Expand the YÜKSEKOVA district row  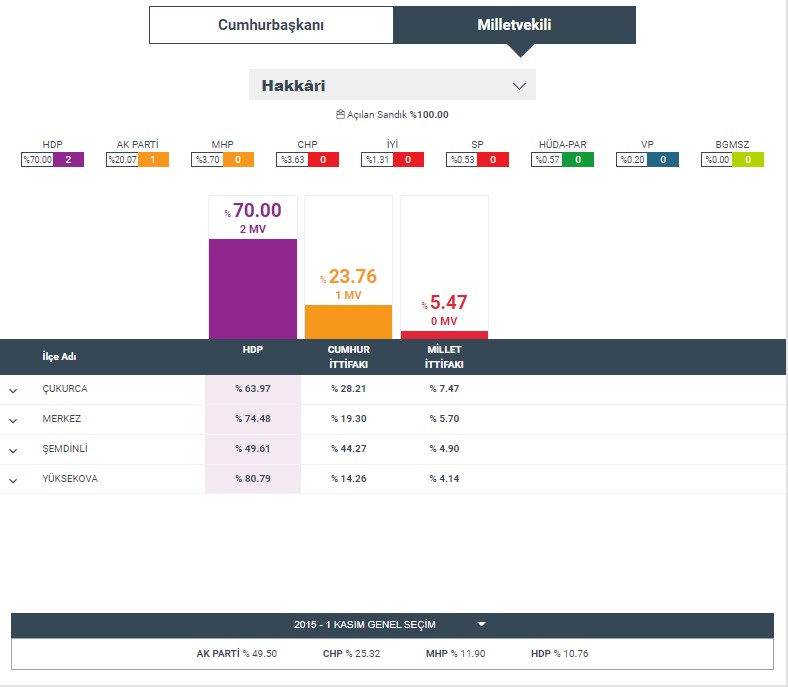pyautogui.click(x=13, y=480)
